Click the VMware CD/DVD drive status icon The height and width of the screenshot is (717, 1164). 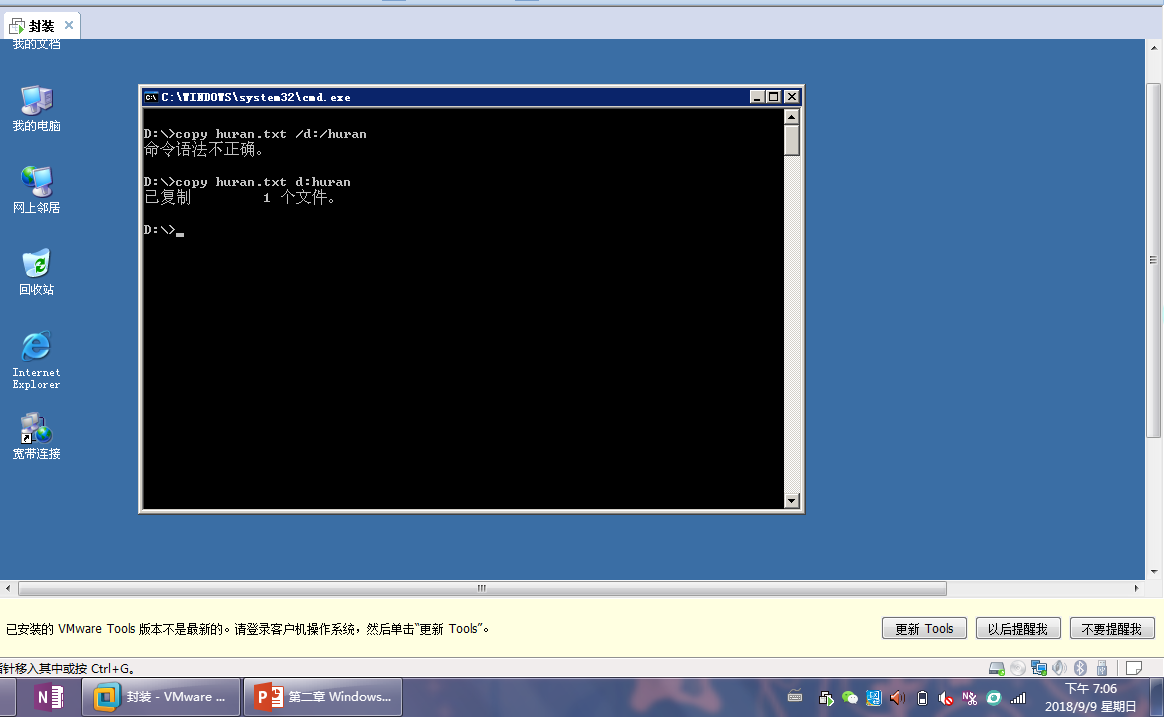click(1018, 668)
